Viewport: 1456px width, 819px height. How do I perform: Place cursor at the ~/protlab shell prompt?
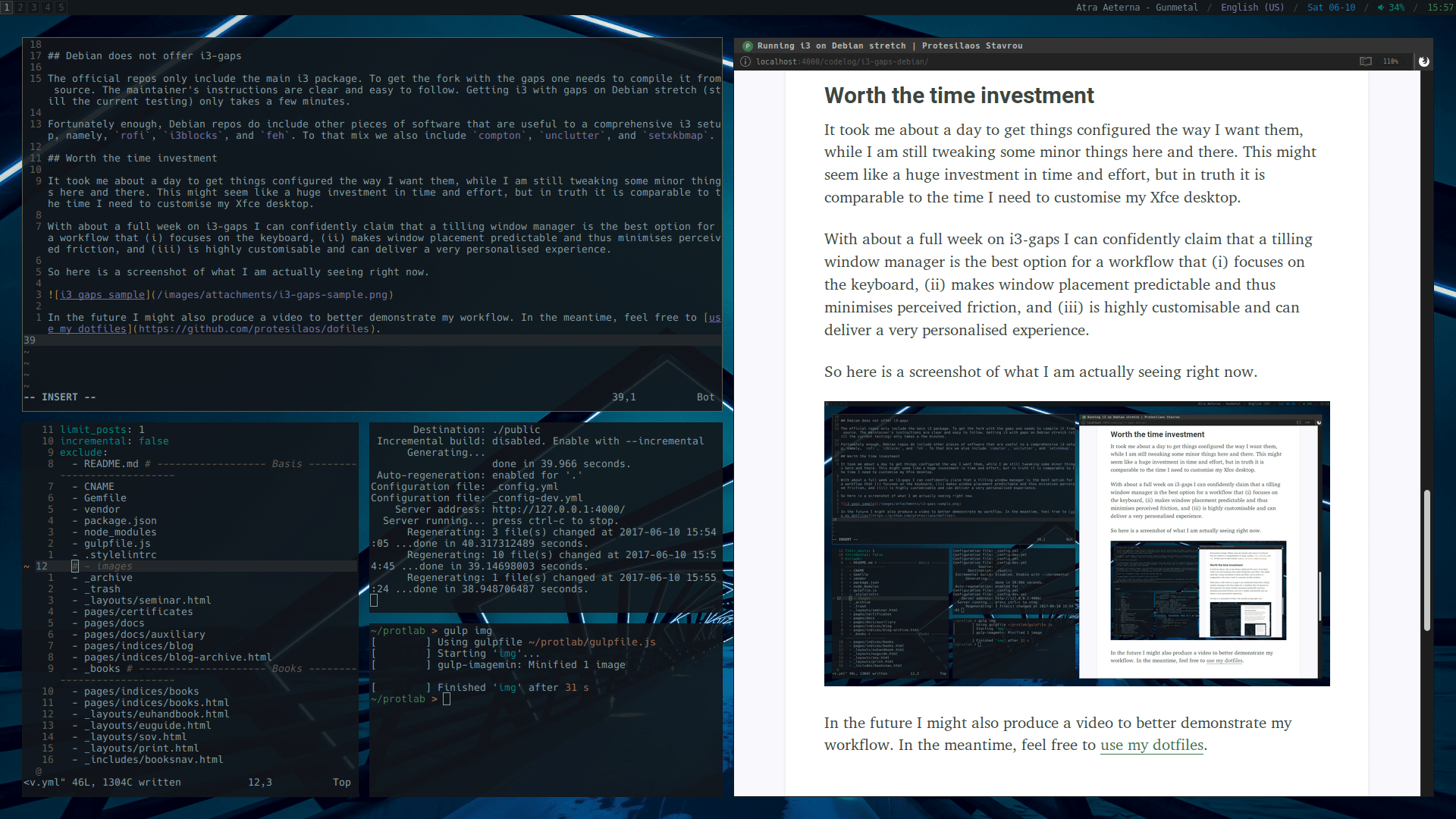click(x=447, y=699)
